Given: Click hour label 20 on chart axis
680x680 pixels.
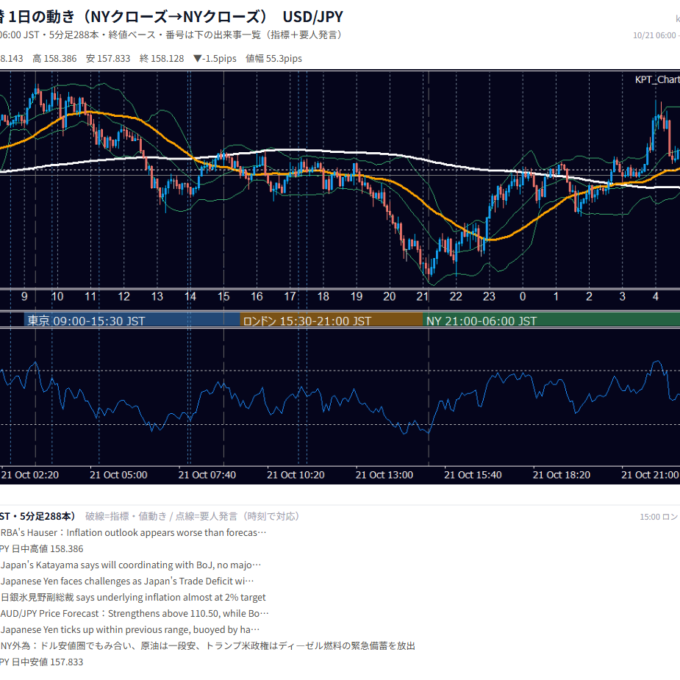Looking at the screenshot, I should pos(389,297).
